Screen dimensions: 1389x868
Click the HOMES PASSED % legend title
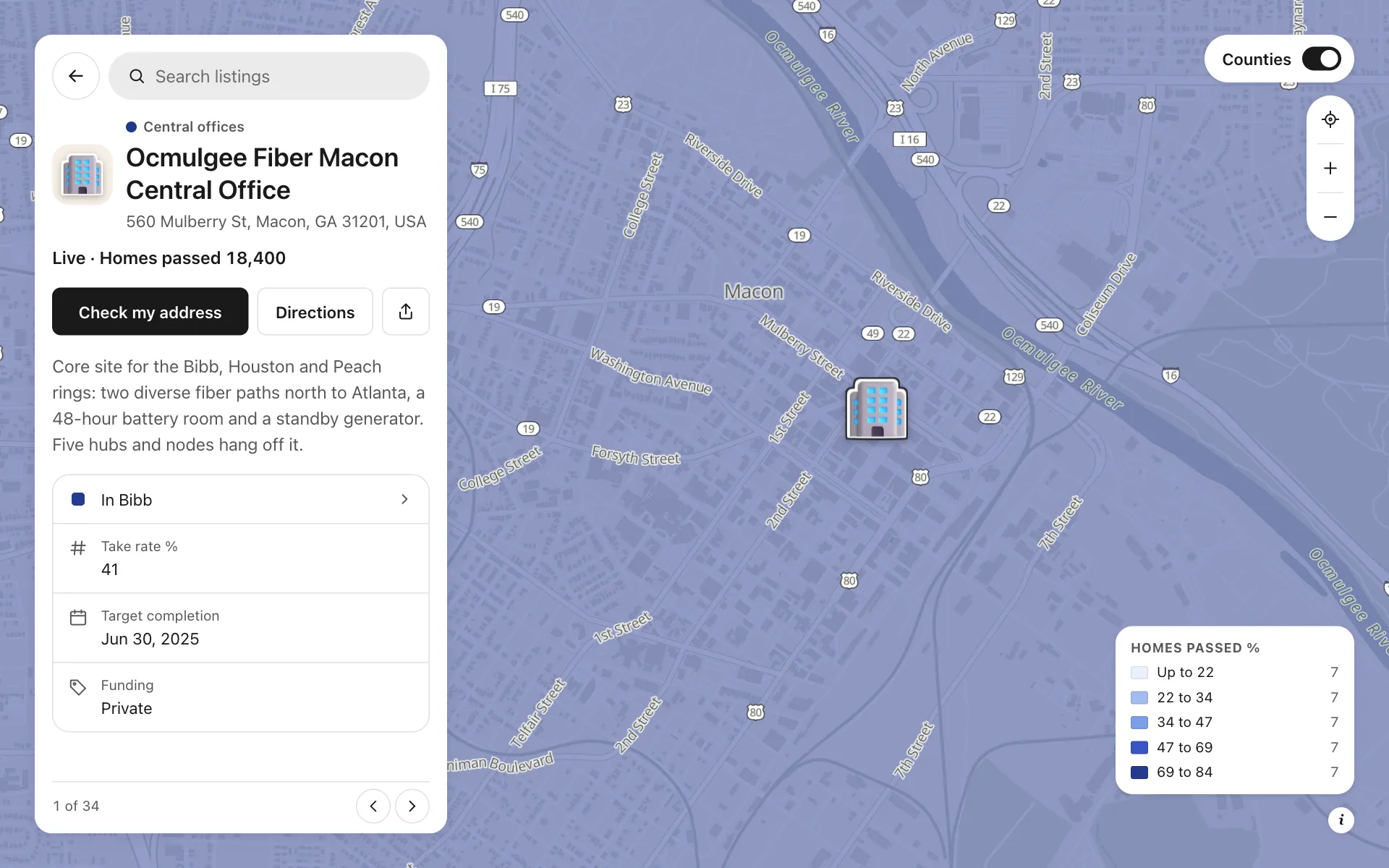click(x=1195, y=648)
